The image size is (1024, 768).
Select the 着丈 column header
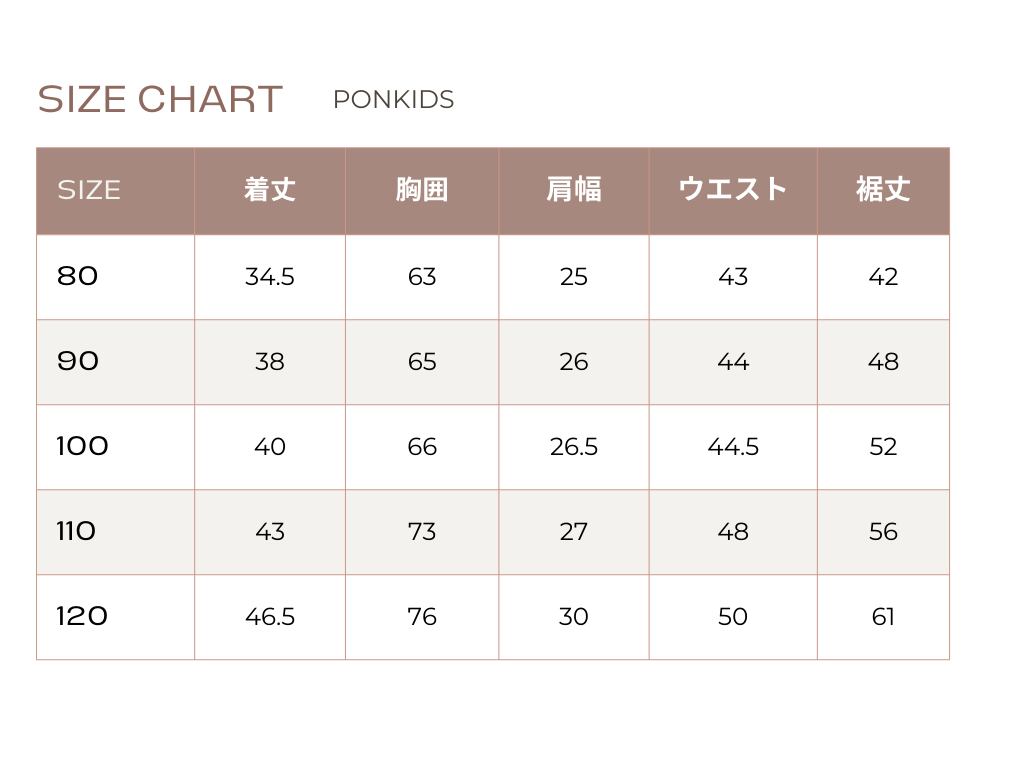click(270, 190)
